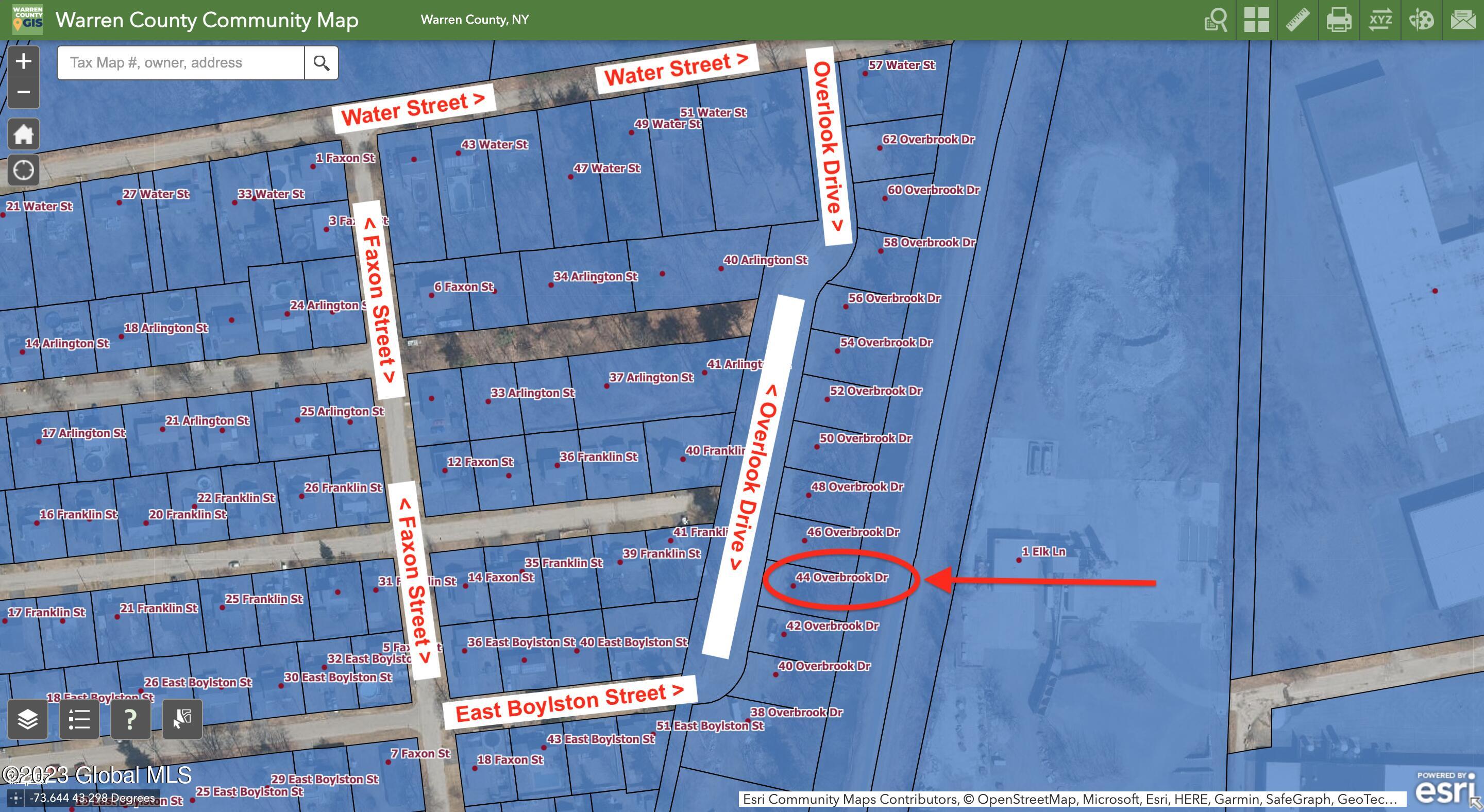Show the map legend panel
1484x812 pixels.
click(x=79, y=719)
